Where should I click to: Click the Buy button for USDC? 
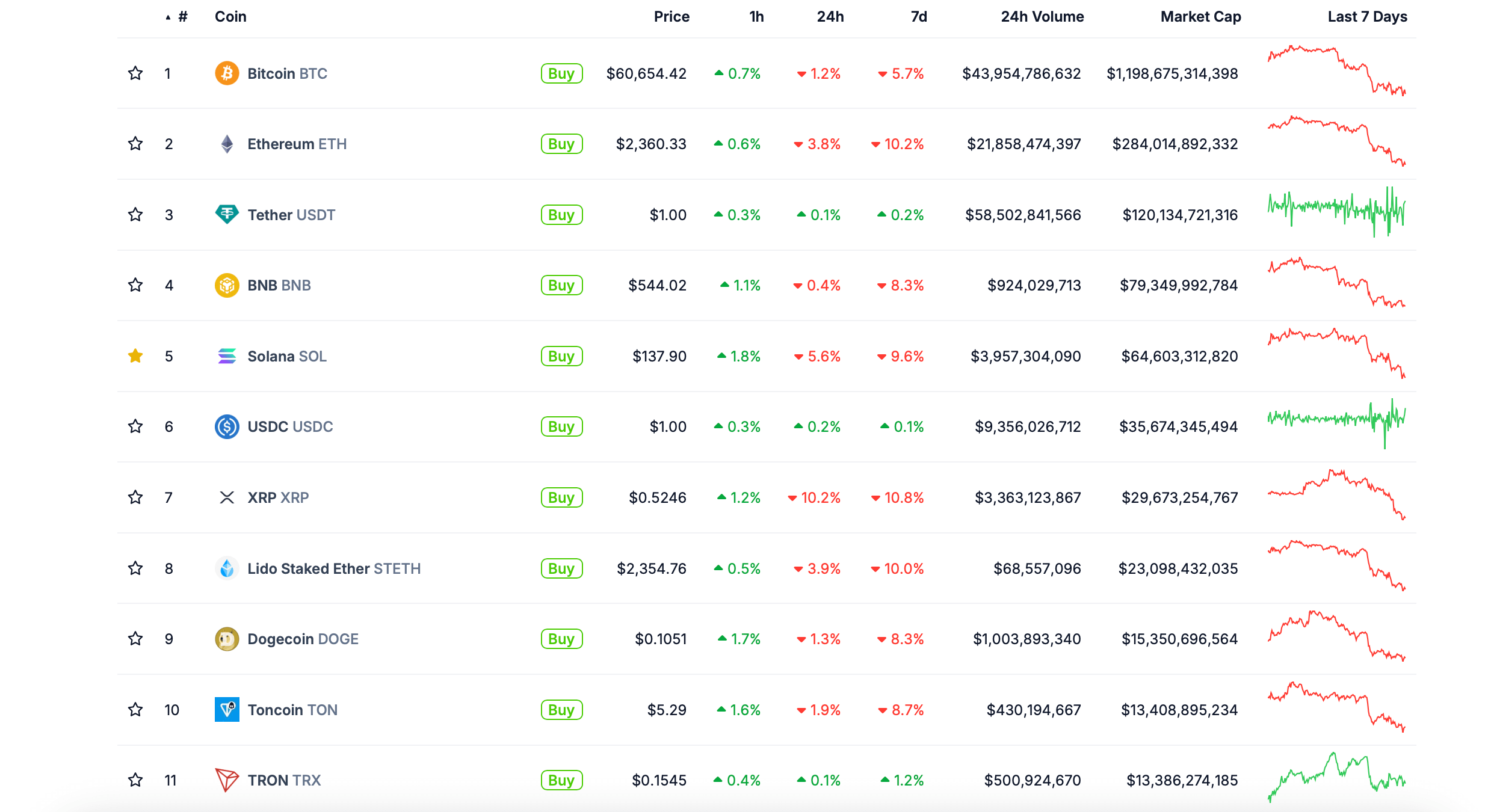pos(561,426)
